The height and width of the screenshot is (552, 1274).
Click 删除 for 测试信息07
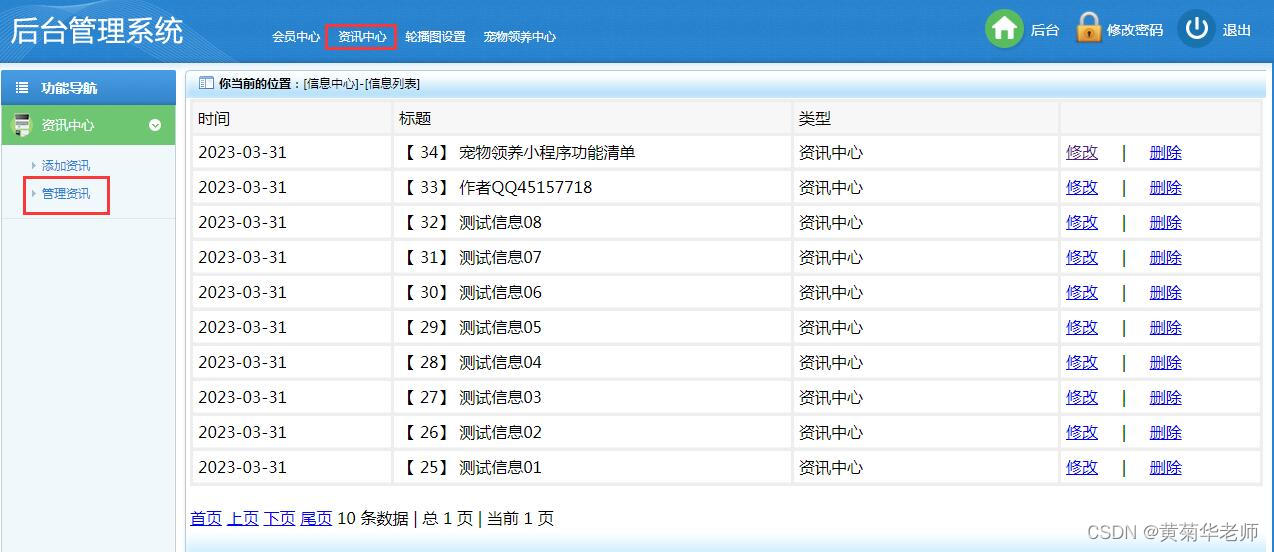tap(1166, 257)
